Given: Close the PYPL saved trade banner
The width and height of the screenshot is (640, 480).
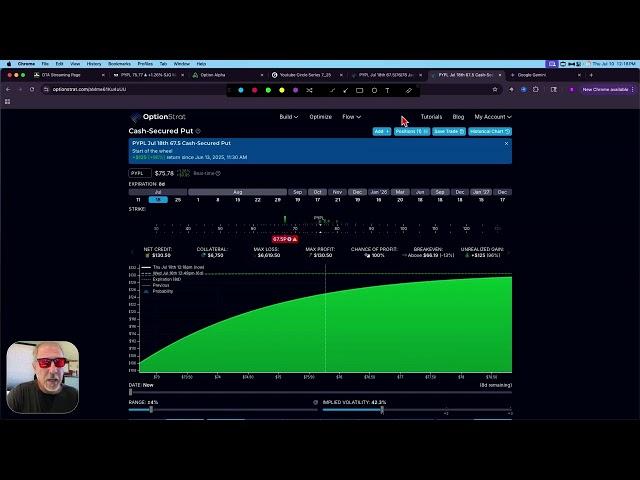Looking at the screenshot, I should (507, 144).
